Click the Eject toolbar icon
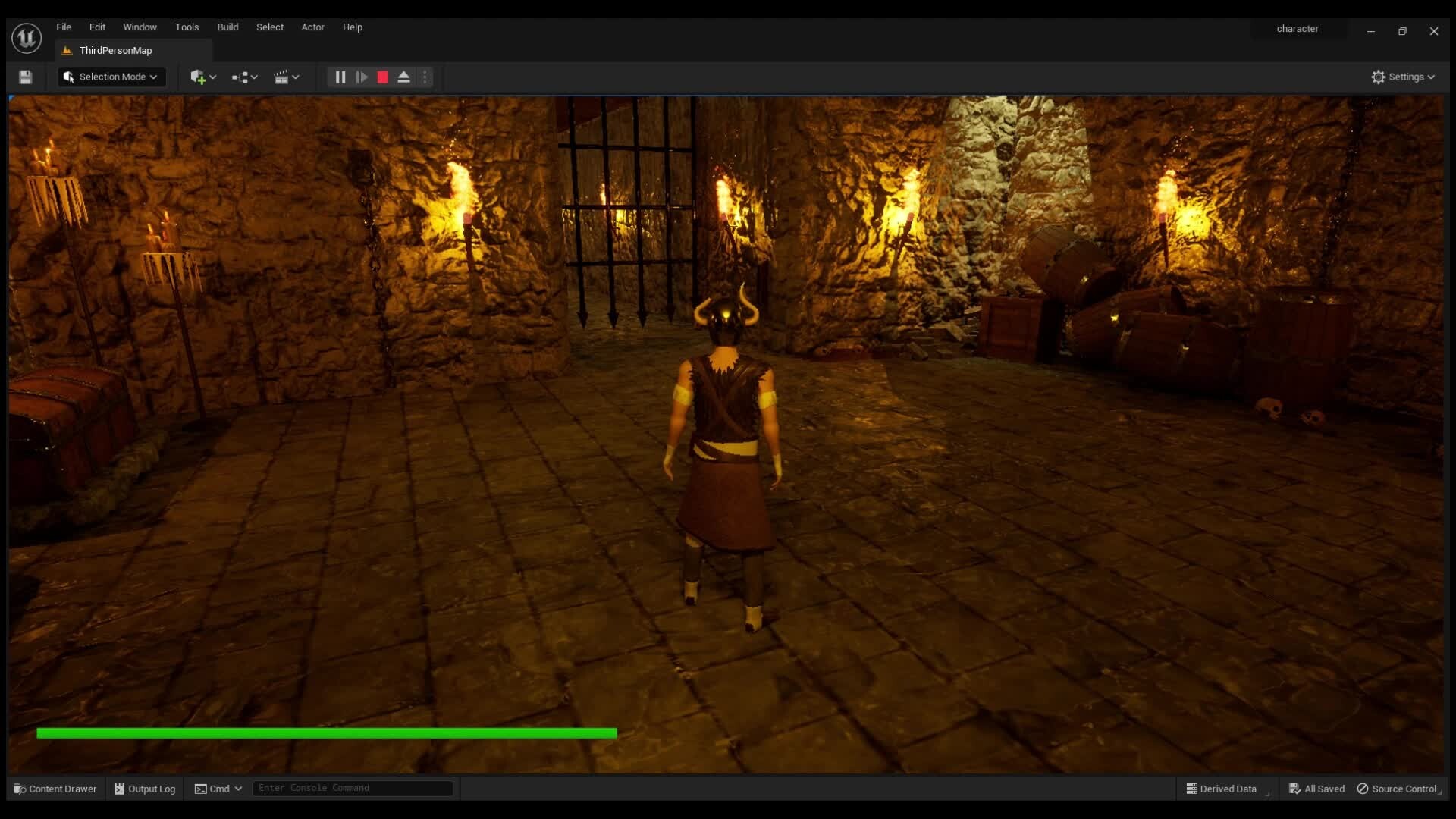The image size is (1456, 819). click(403, 77)
